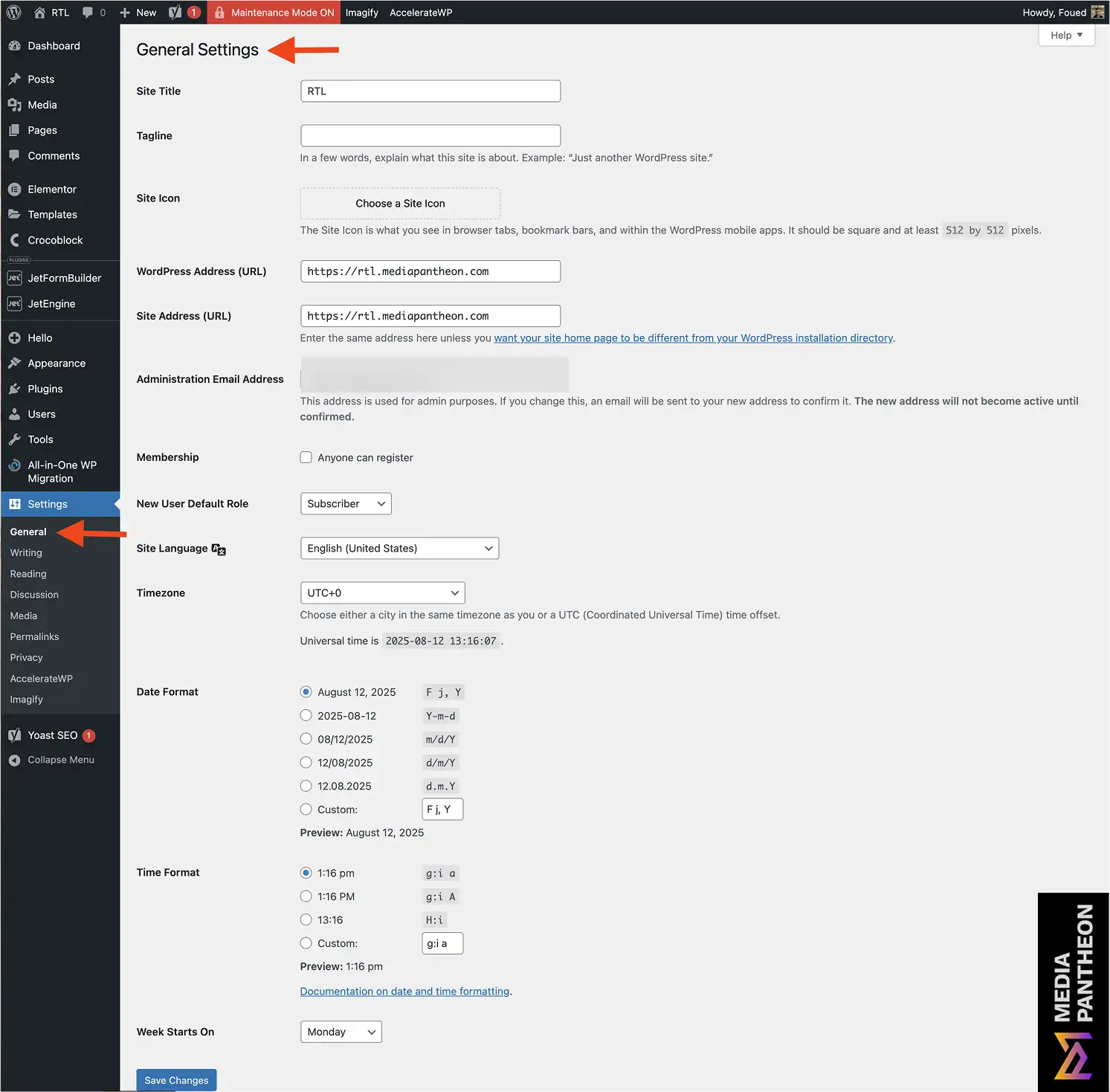Click the Crocoblock logo icon
The width and height of the screenshot is (1110, 1092).
click(14, 240)
